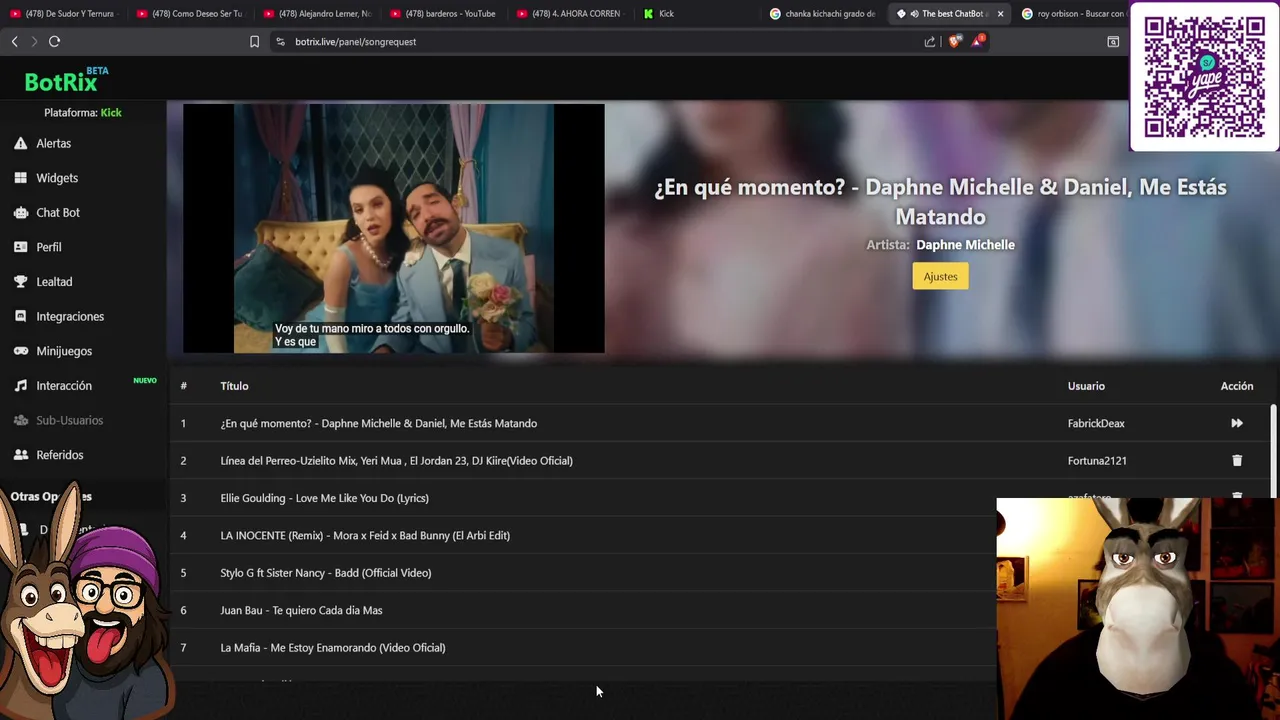
Task: Open site settings icon left of URL
Action: pyautogui.click(x=280, y=41)
